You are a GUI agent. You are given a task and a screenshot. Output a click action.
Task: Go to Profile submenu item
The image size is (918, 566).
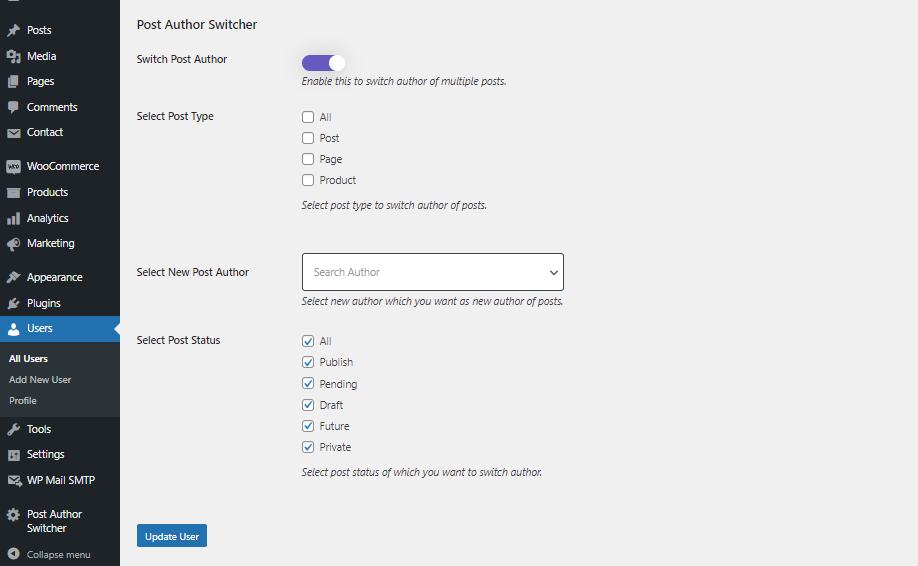click(23, 400)
